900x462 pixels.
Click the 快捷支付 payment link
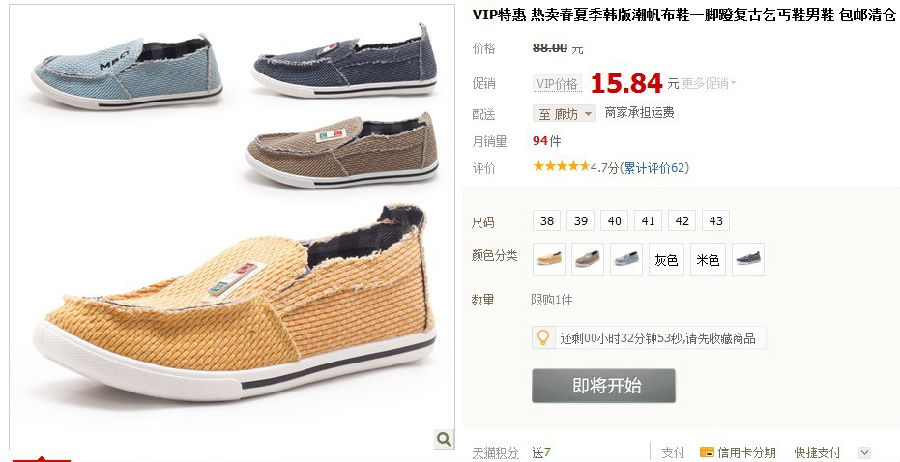[x=817, y=453]
